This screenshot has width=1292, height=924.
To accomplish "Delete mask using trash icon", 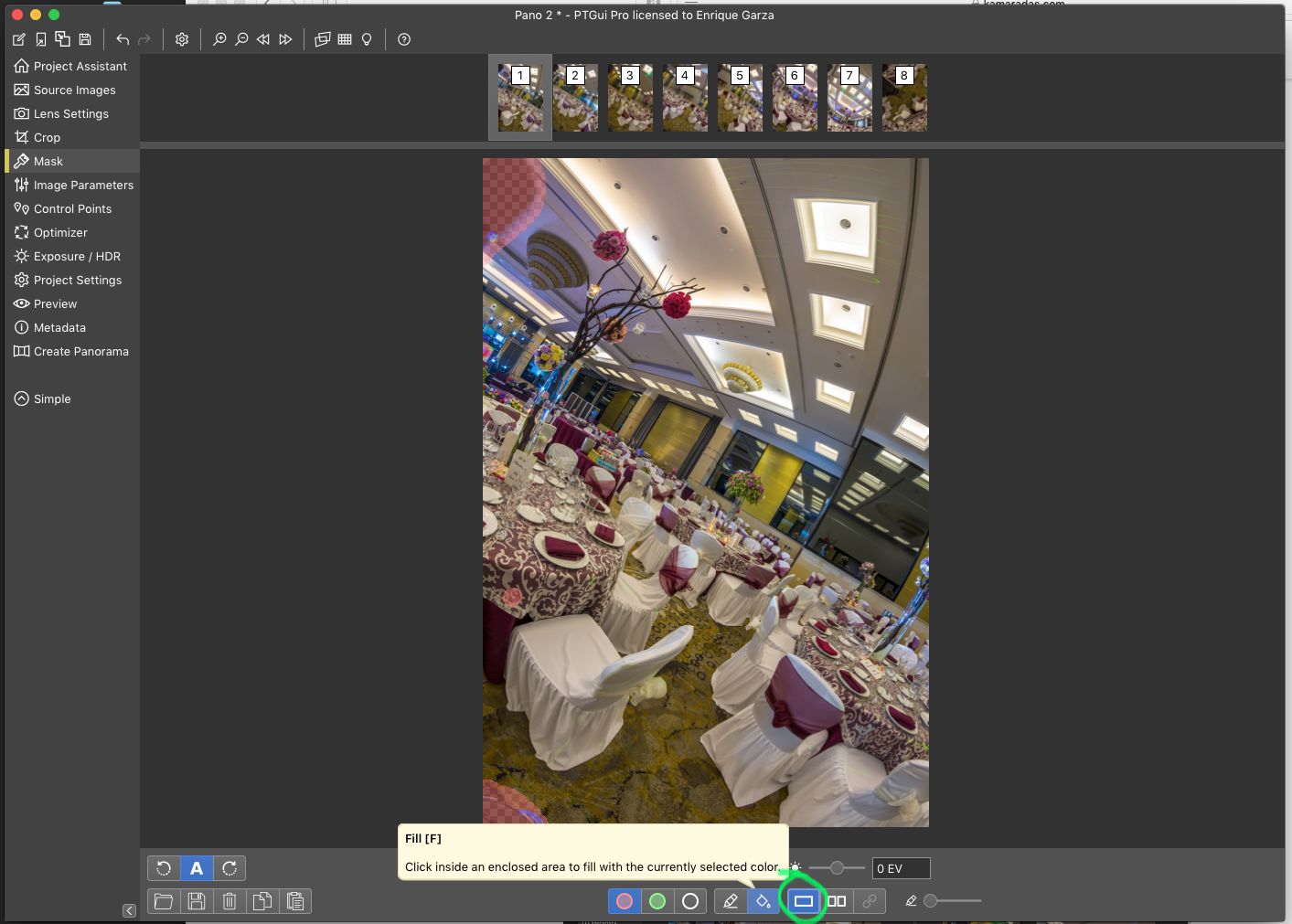I will (x=230, y=901).
